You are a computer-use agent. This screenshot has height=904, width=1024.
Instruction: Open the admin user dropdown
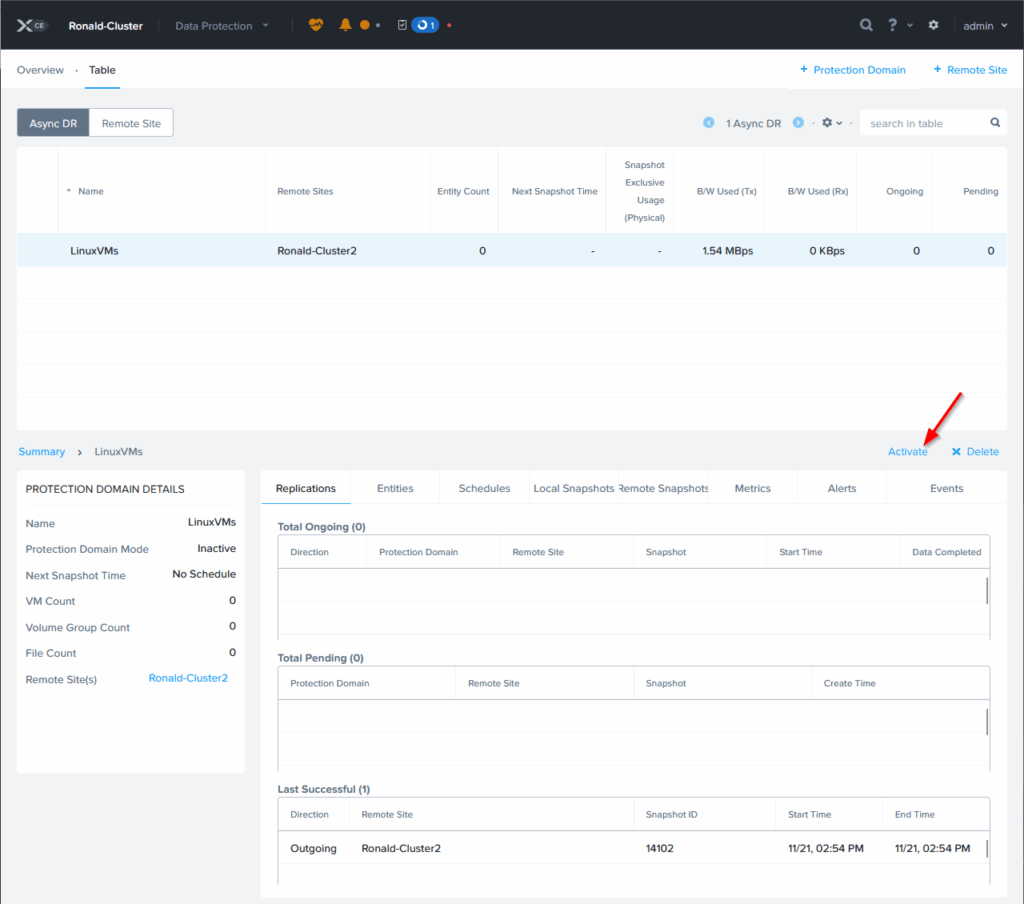(984, 25)
